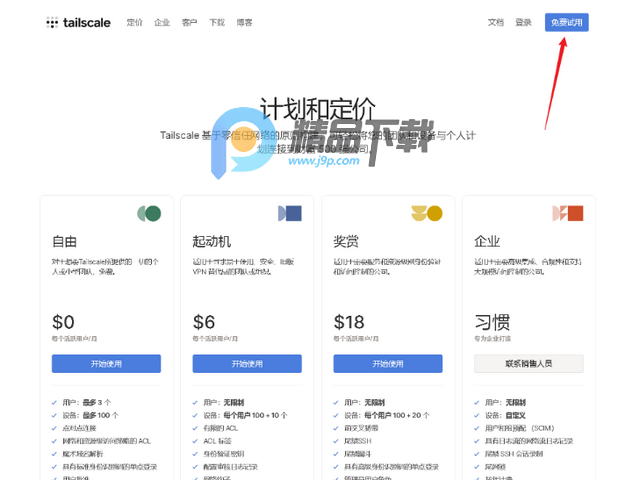Click the 起动机 plan title

tap(212, 242)
